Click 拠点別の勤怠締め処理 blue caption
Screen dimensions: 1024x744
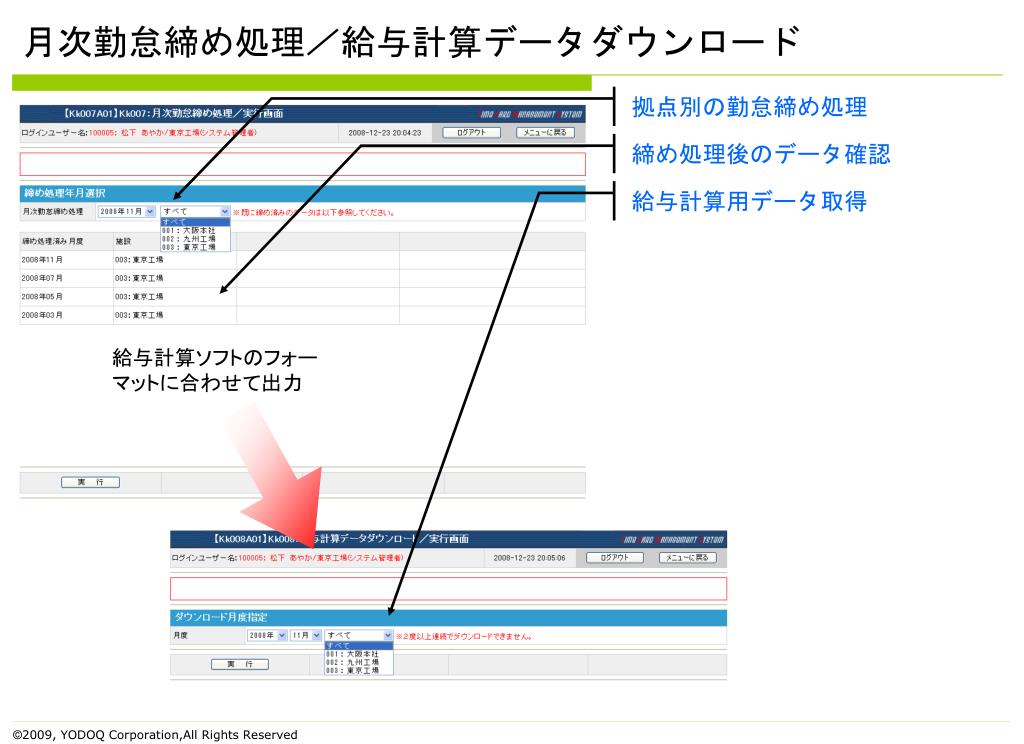pyautogui.click(x=749, y=107)
